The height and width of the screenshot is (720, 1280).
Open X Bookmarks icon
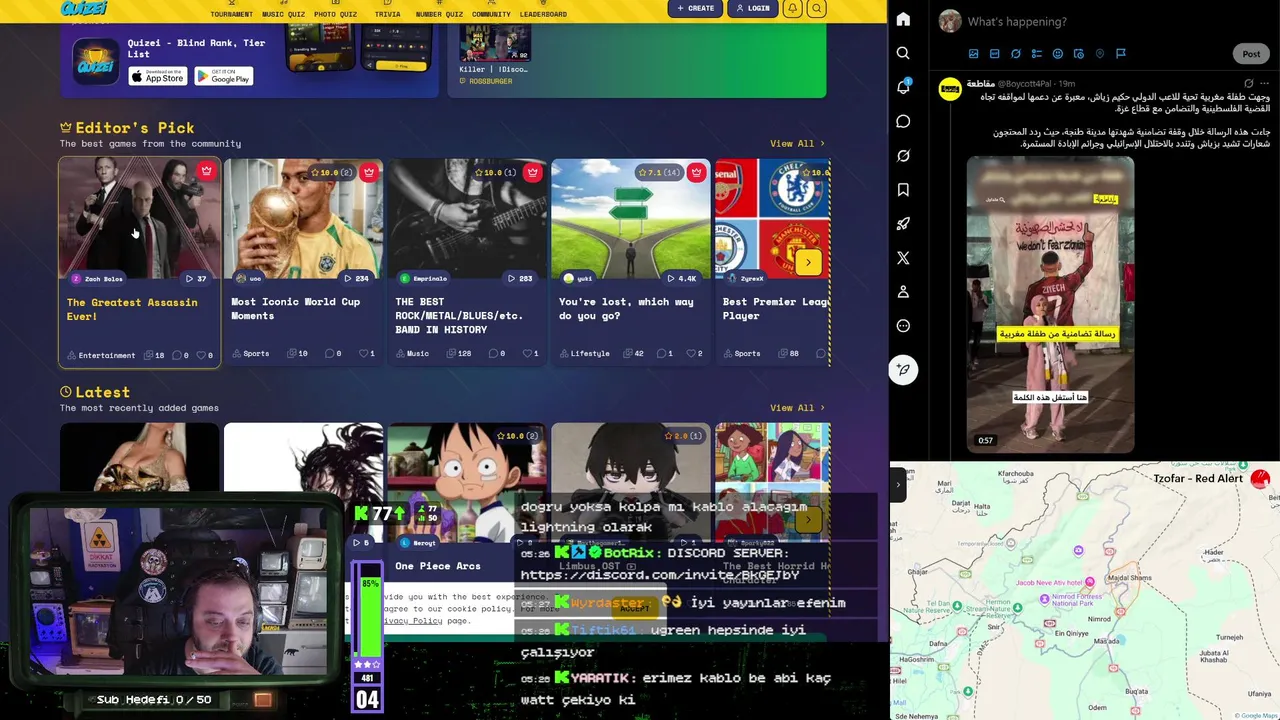[903, 189]
